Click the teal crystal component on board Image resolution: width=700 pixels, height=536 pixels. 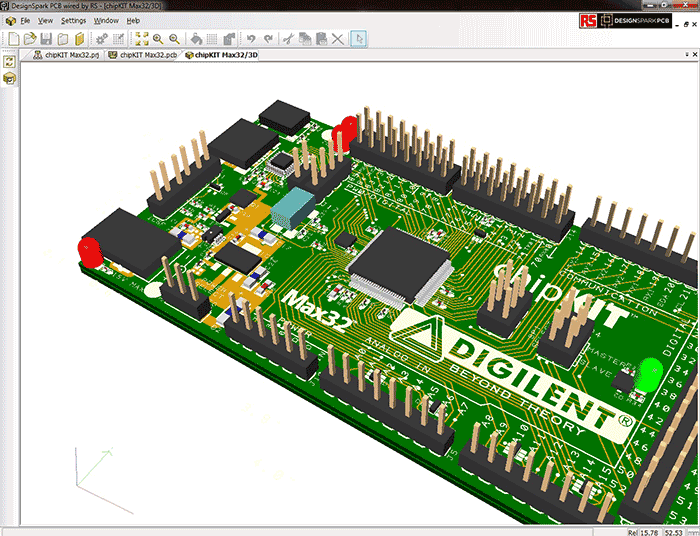point(293,208)
